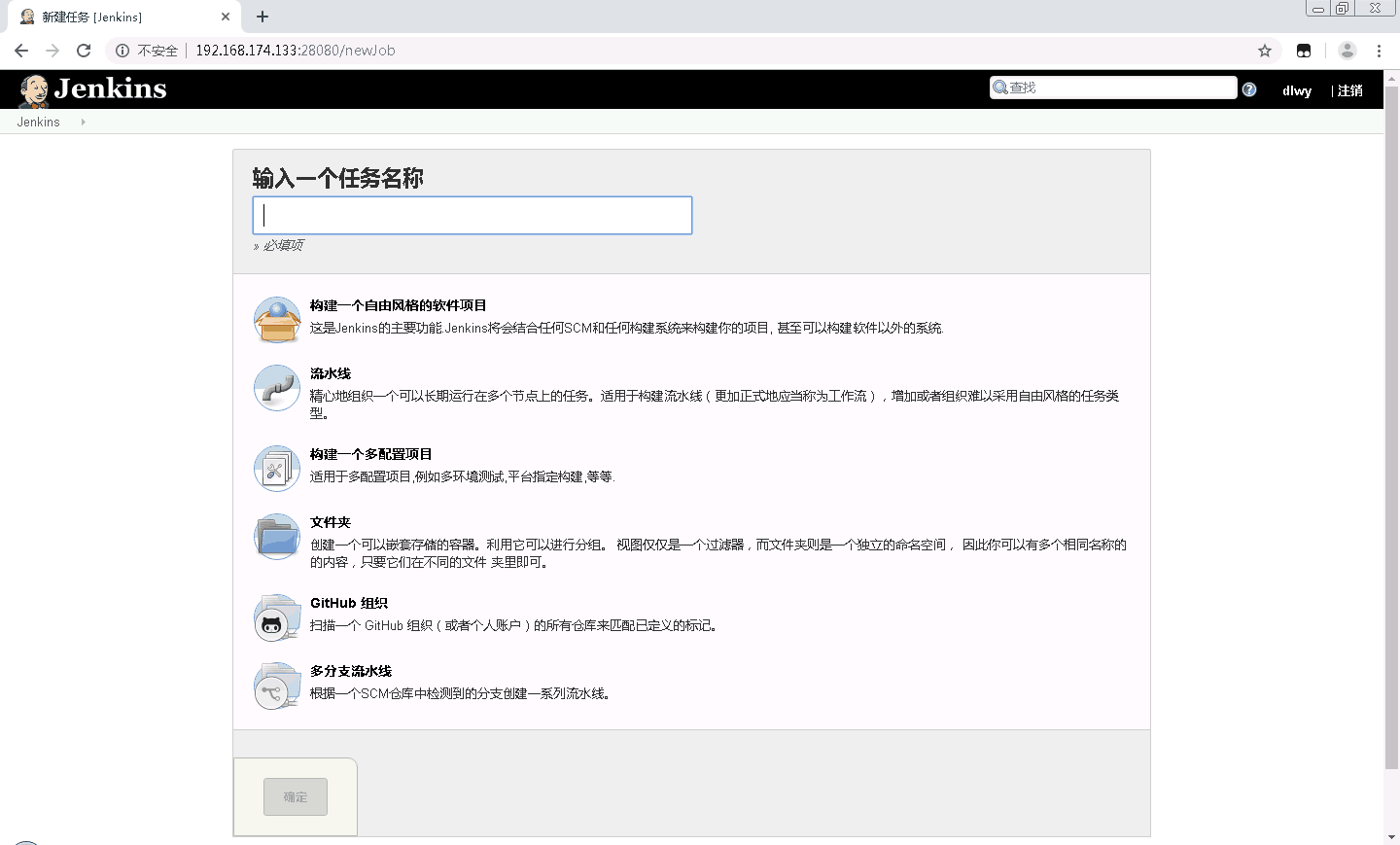Close the 新建任务 Jenkins tab
1400x845 pixels.
tap(226, 17)
